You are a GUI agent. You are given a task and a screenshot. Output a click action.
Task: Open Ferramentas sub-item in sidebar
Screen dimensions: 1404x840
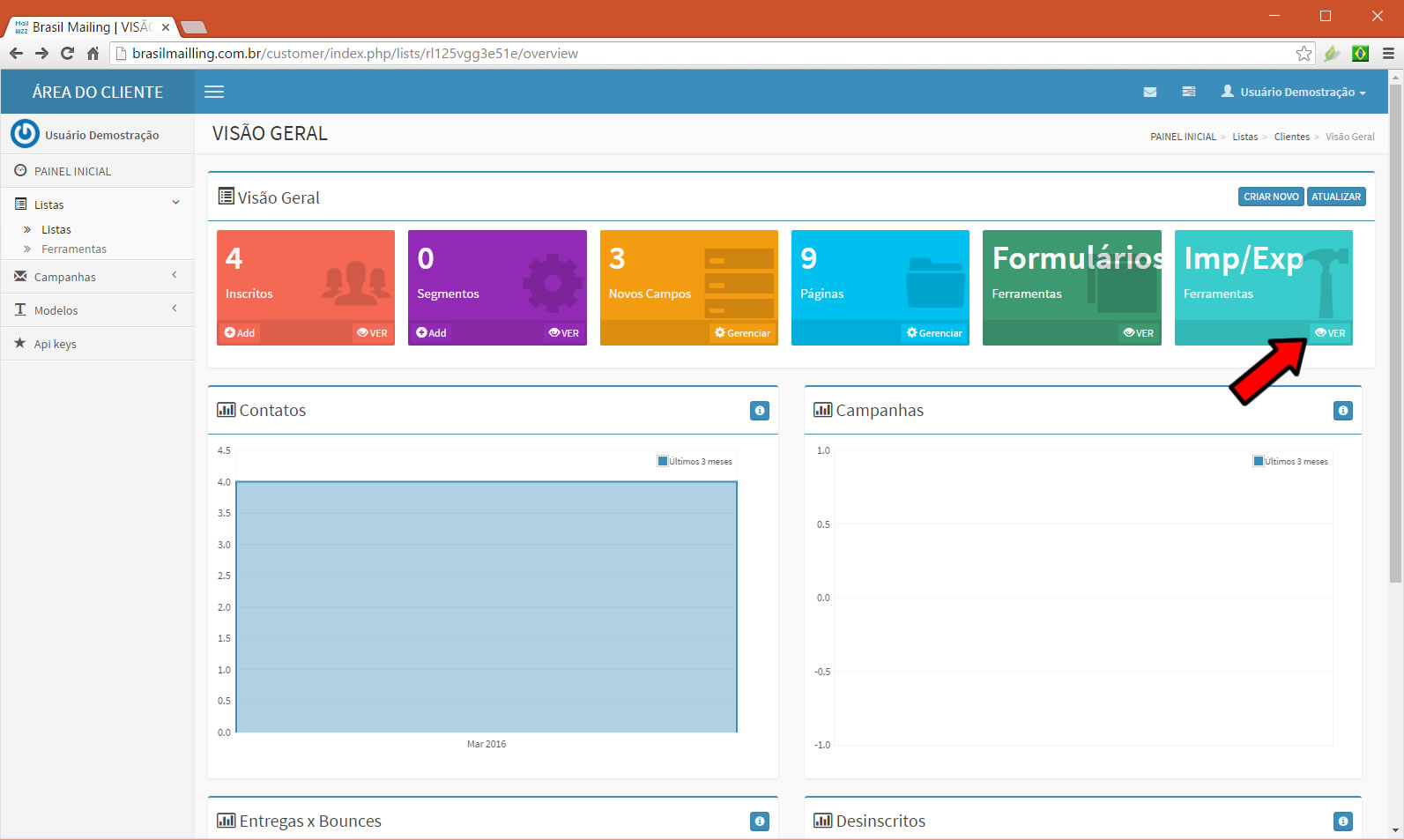[x=74, y=249]
